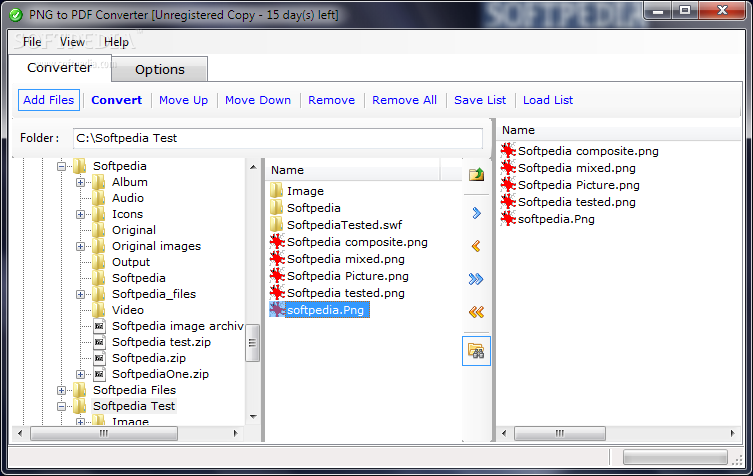Select Softpedia Picture.png in right list
Image resolution: width=753 pixels, height=476 pixels.
click(x=579, y=185)
